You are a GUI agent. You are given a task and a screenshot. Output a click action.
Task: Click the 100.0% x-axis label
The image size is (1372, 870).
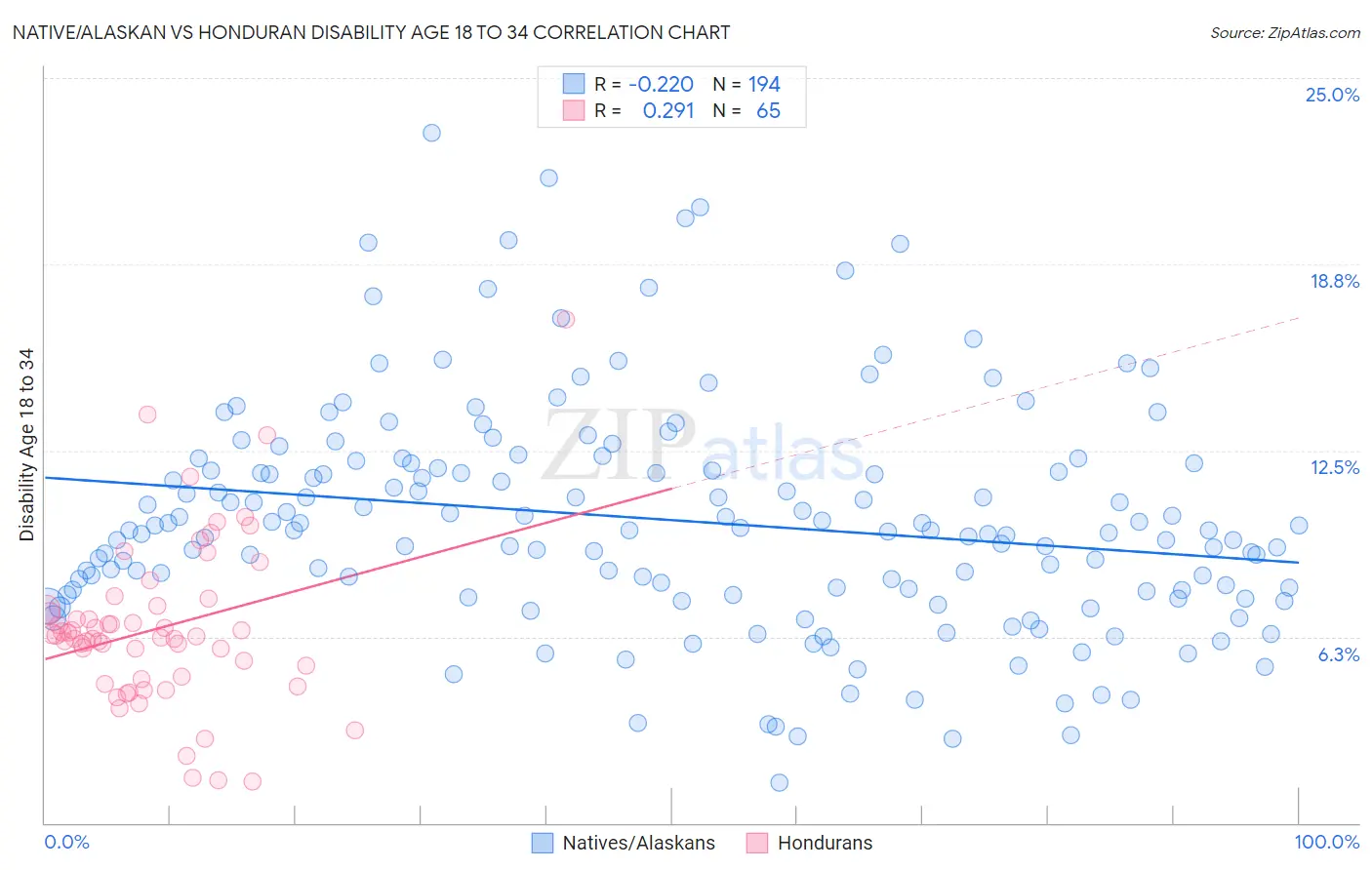pos(1327,842)
